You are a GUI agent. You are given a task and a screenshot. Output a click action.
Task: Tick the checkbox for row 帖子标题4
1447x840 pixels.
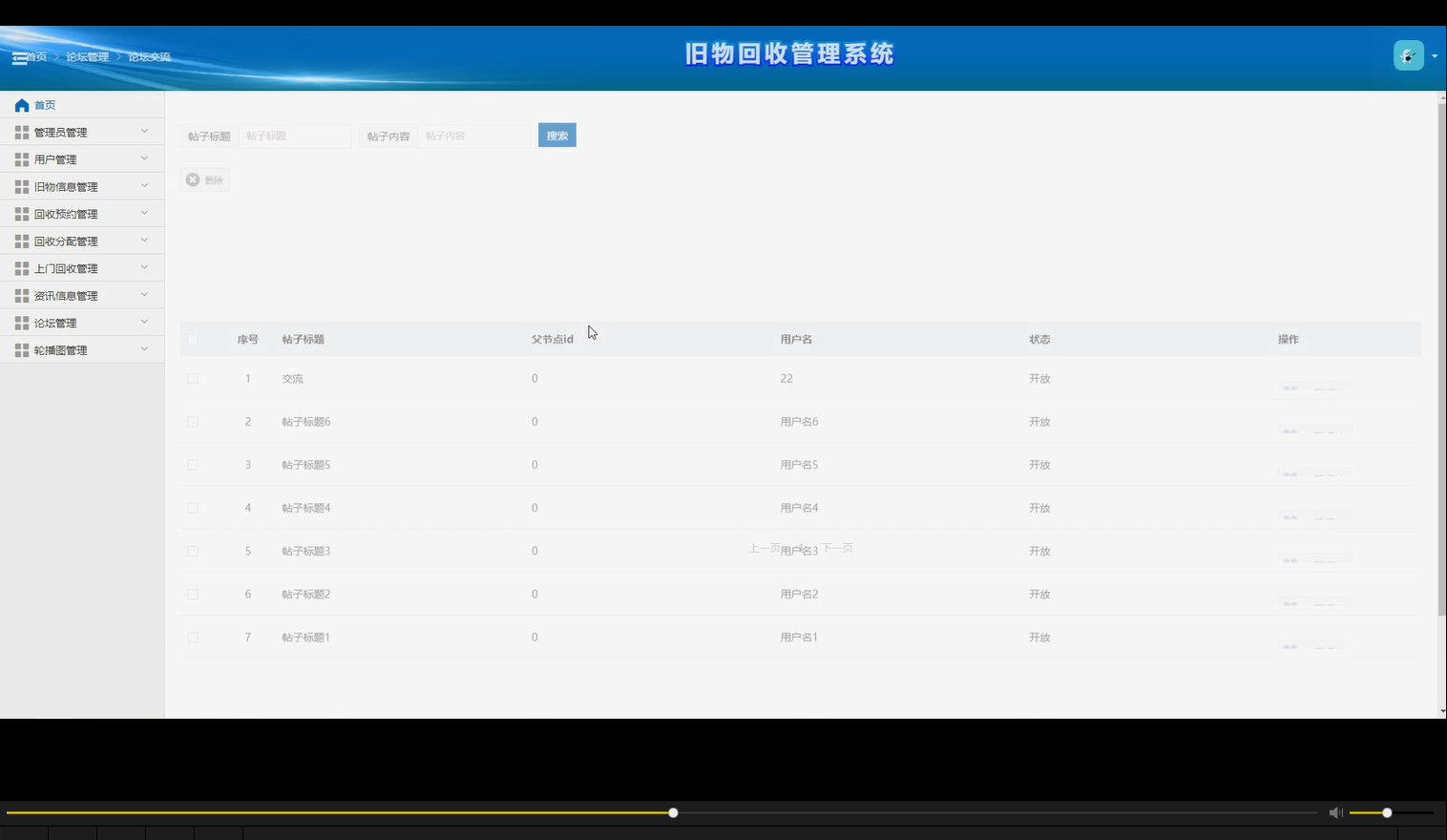(193, 508)
